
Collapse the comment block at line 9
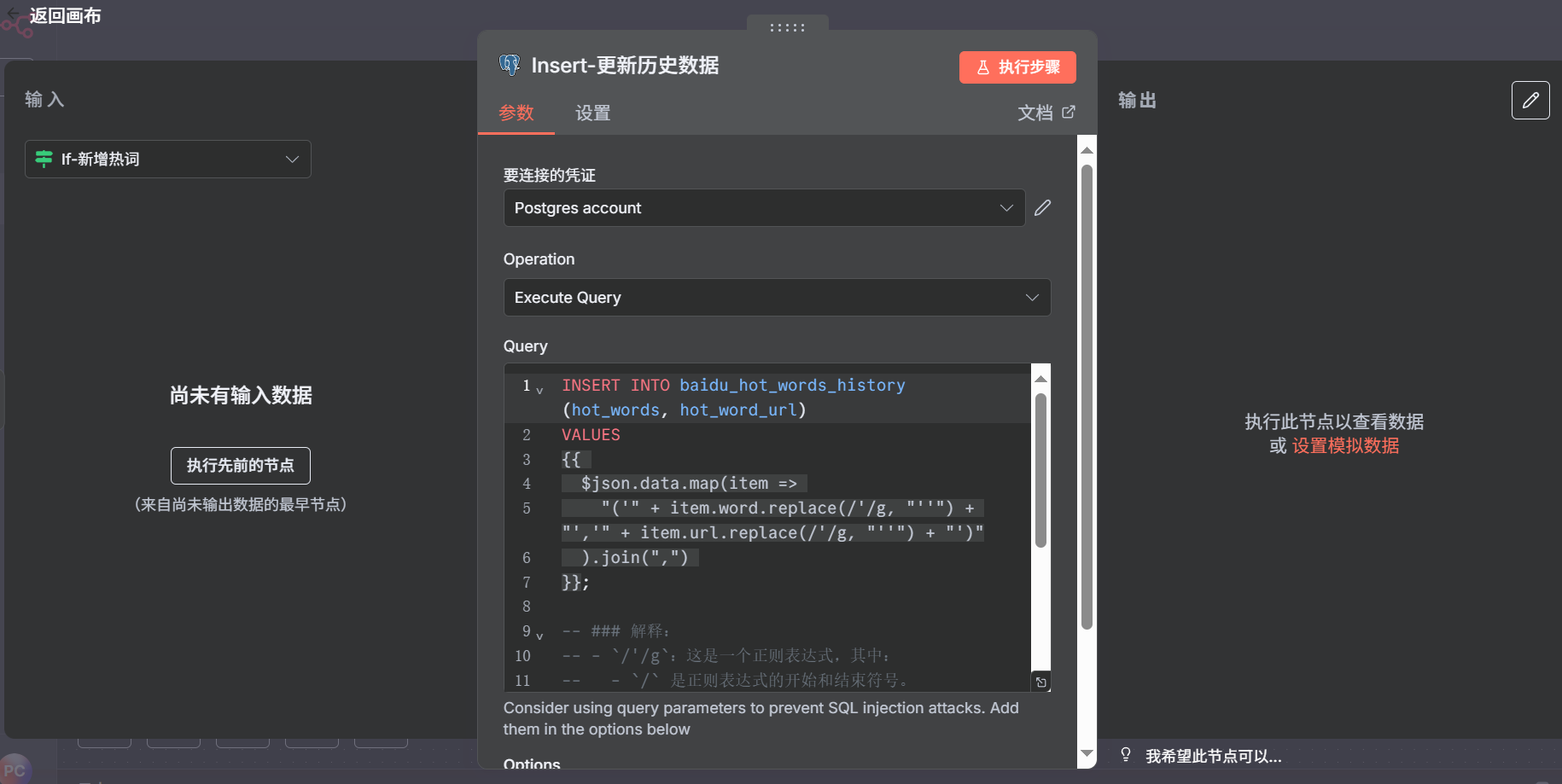click(x=539, y=636)
